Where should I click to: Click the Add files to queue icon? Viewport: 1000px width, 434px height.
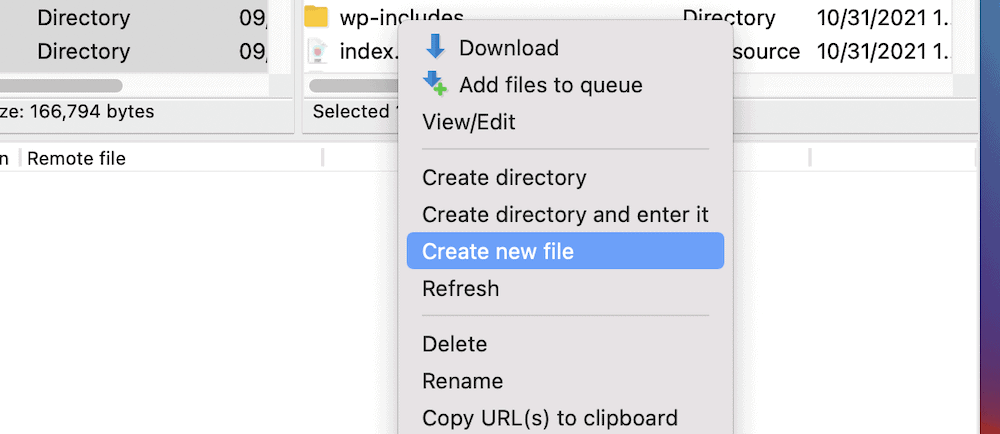[x=436, y=84]
